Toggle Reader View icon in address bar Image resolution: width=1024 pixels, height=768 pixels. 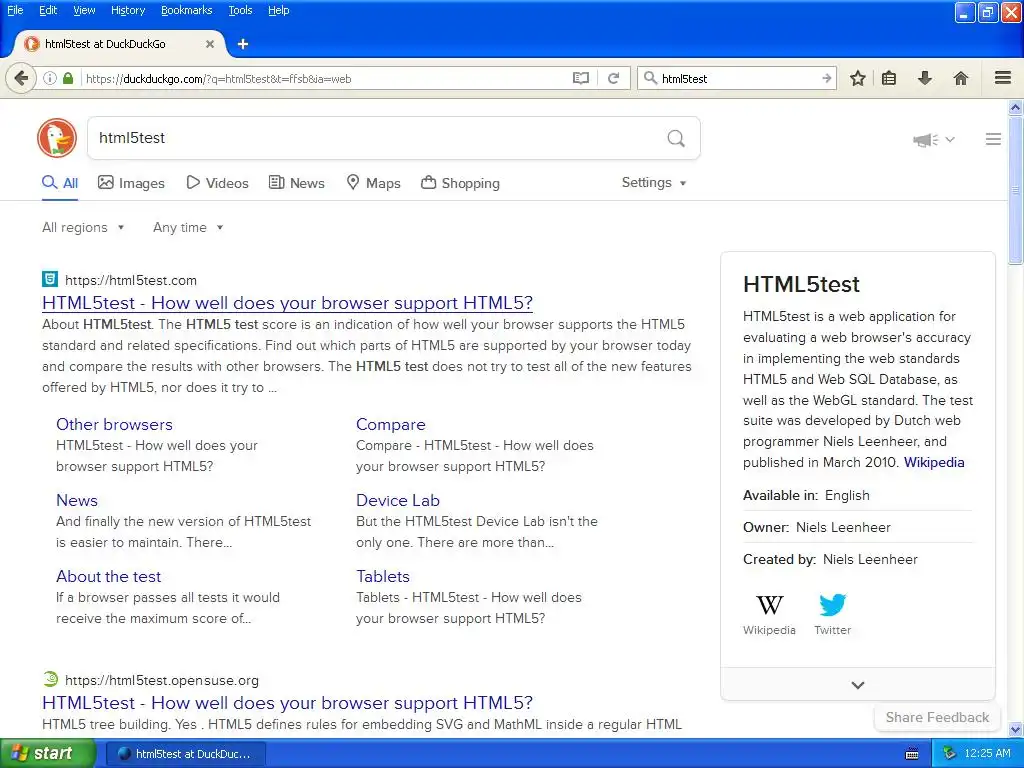pyautogui.click(x=581, y=78)
